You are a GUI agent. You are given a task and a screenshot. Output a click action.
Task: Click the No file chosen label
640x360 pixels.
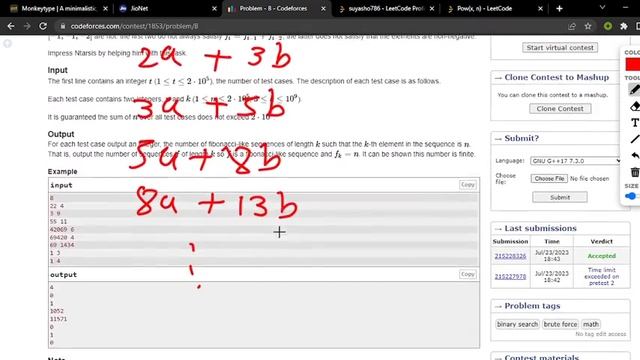pyautogui.click(x=589, y=179)
